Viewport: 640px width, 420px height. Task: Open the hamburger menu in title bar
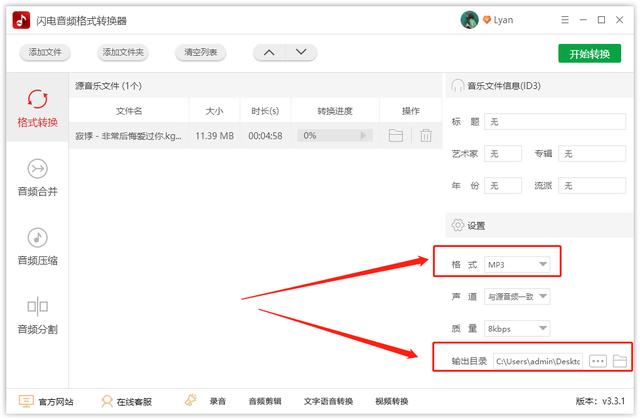pos(565,20)
